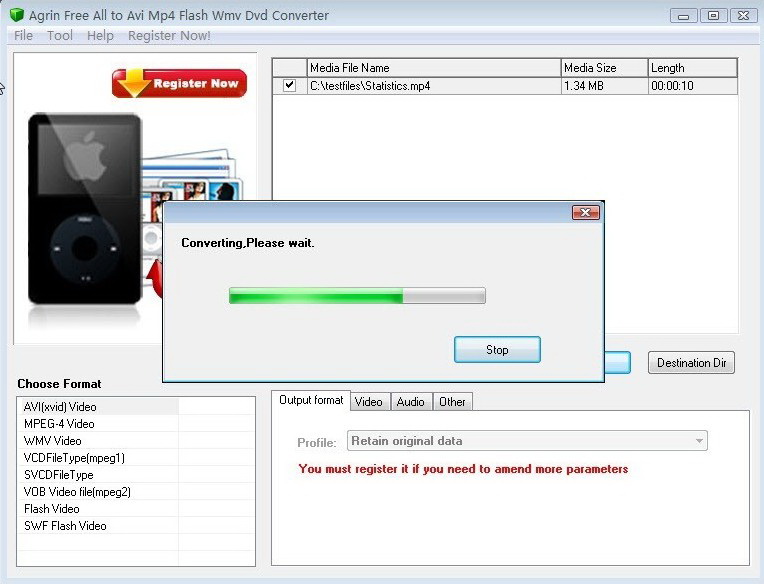
Task: Switch to the Other tab
Action: point(452,402)
